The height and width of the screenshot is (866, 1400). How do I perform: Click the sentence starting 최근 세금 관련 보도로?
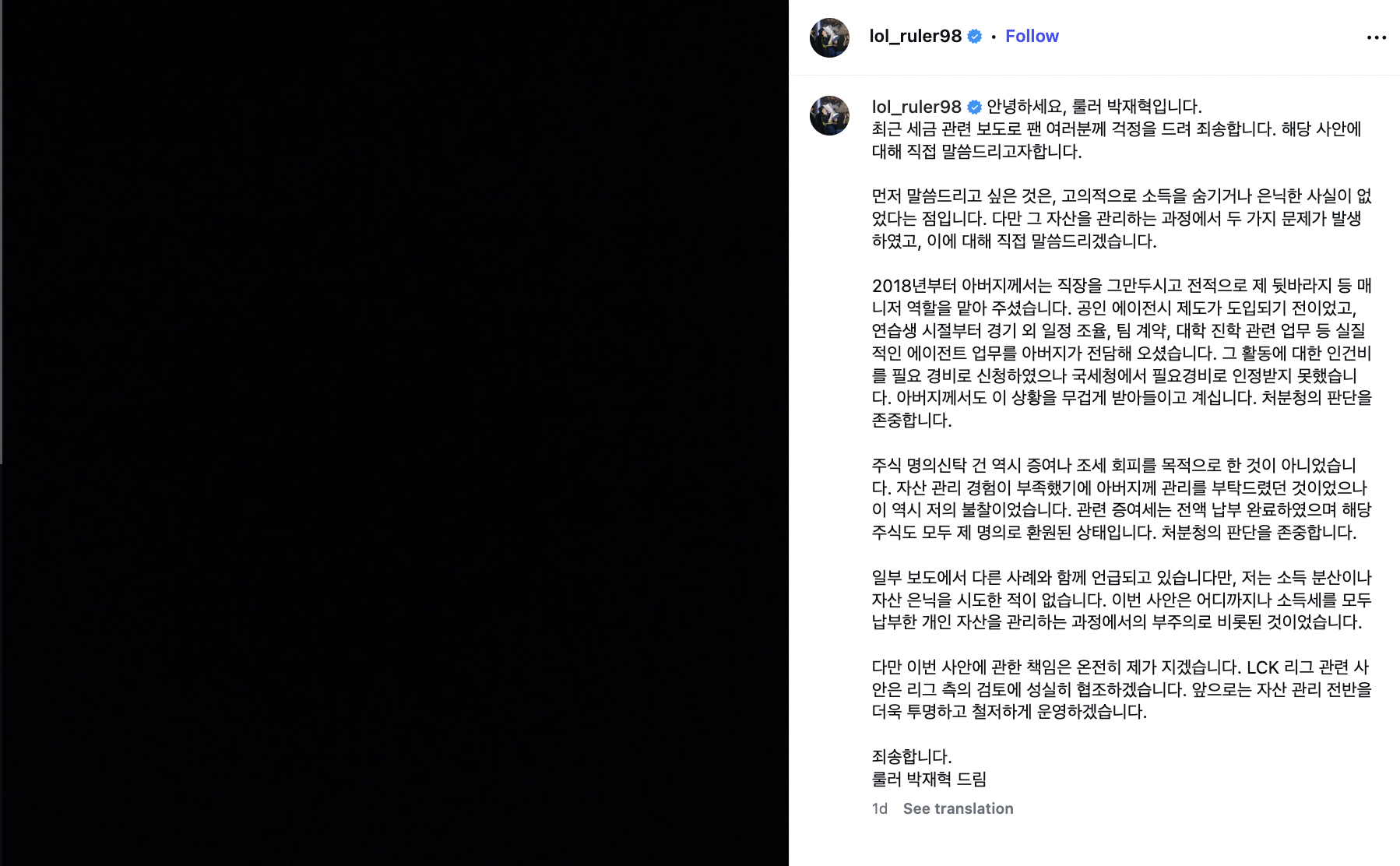[1117, 140]
